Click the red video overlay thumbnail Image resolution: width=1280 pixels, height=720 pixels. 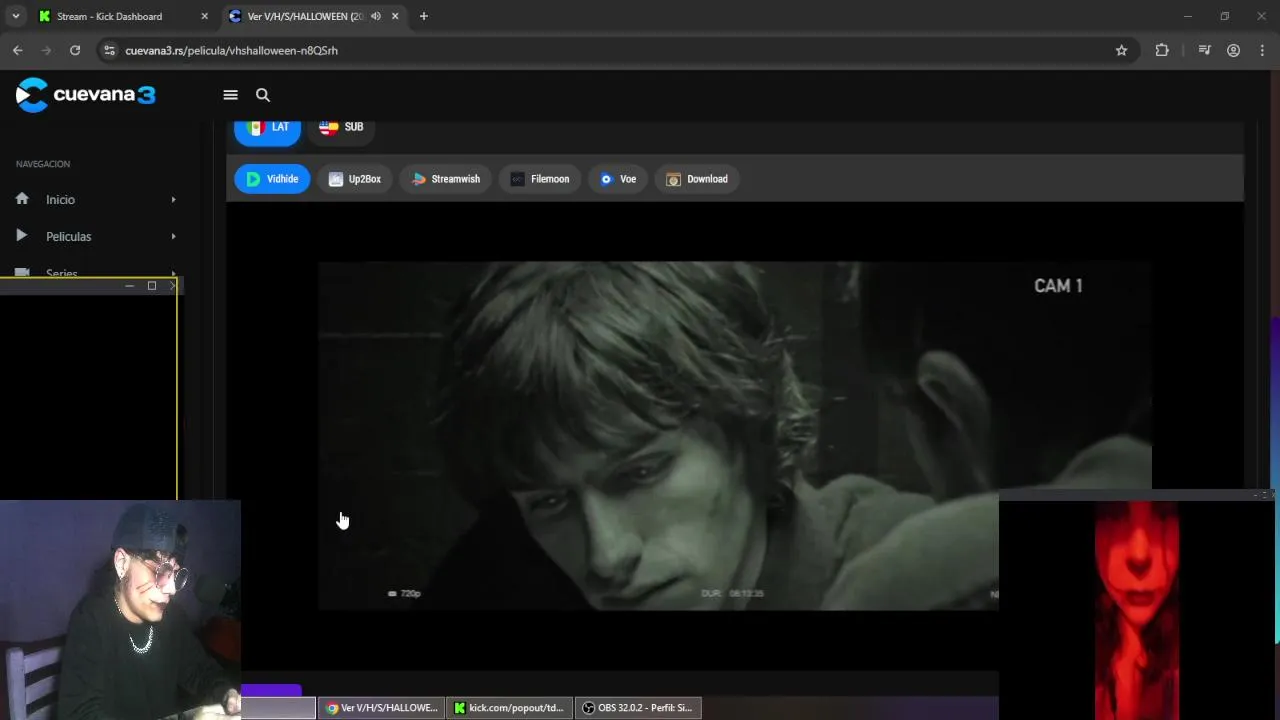1137,610
